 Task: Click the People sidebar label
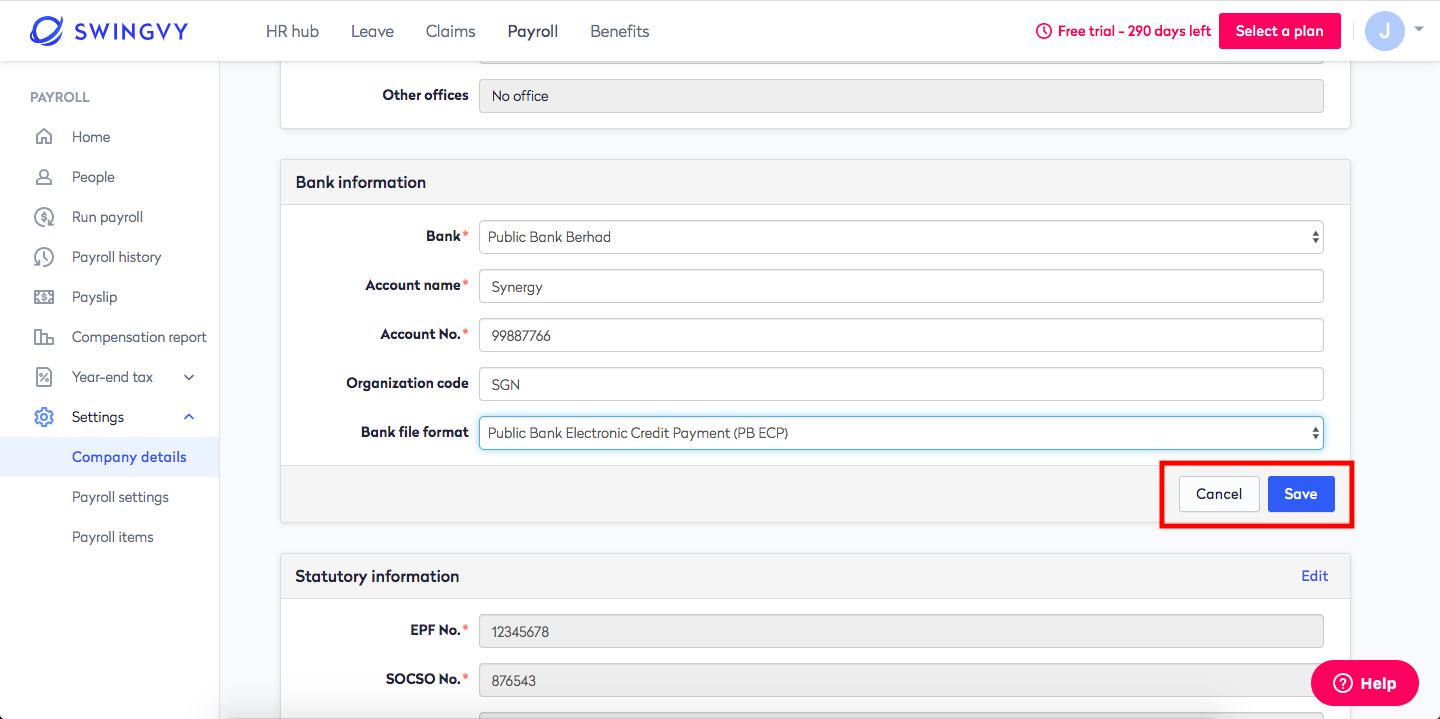pyautogui.click(x=93, y=177)
